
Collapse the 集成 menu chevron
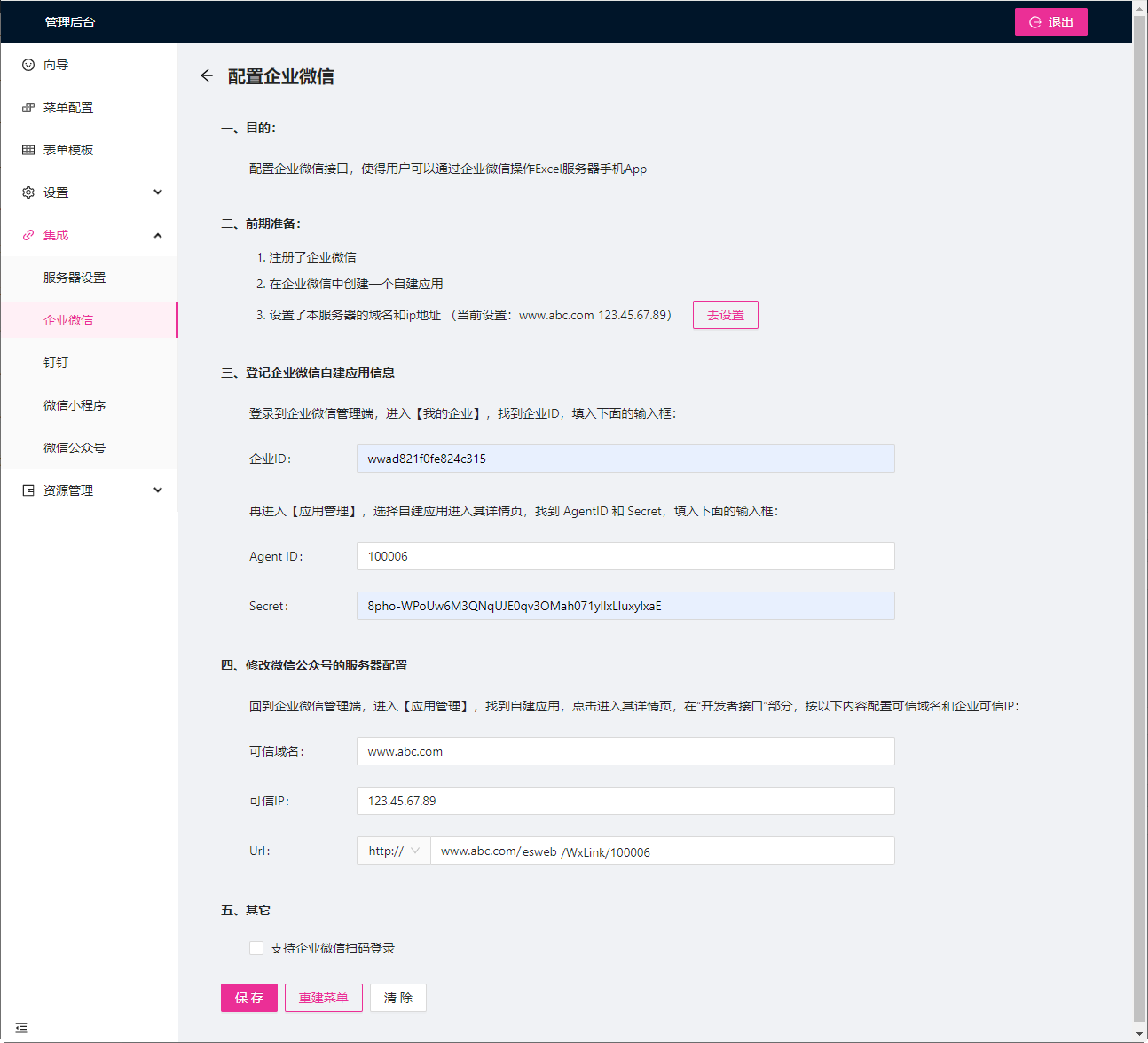pos(158,235)
